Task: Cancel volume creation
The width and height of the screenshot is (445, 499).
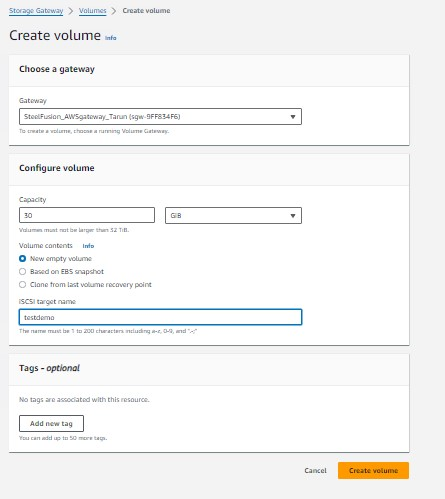Action: 315,470
